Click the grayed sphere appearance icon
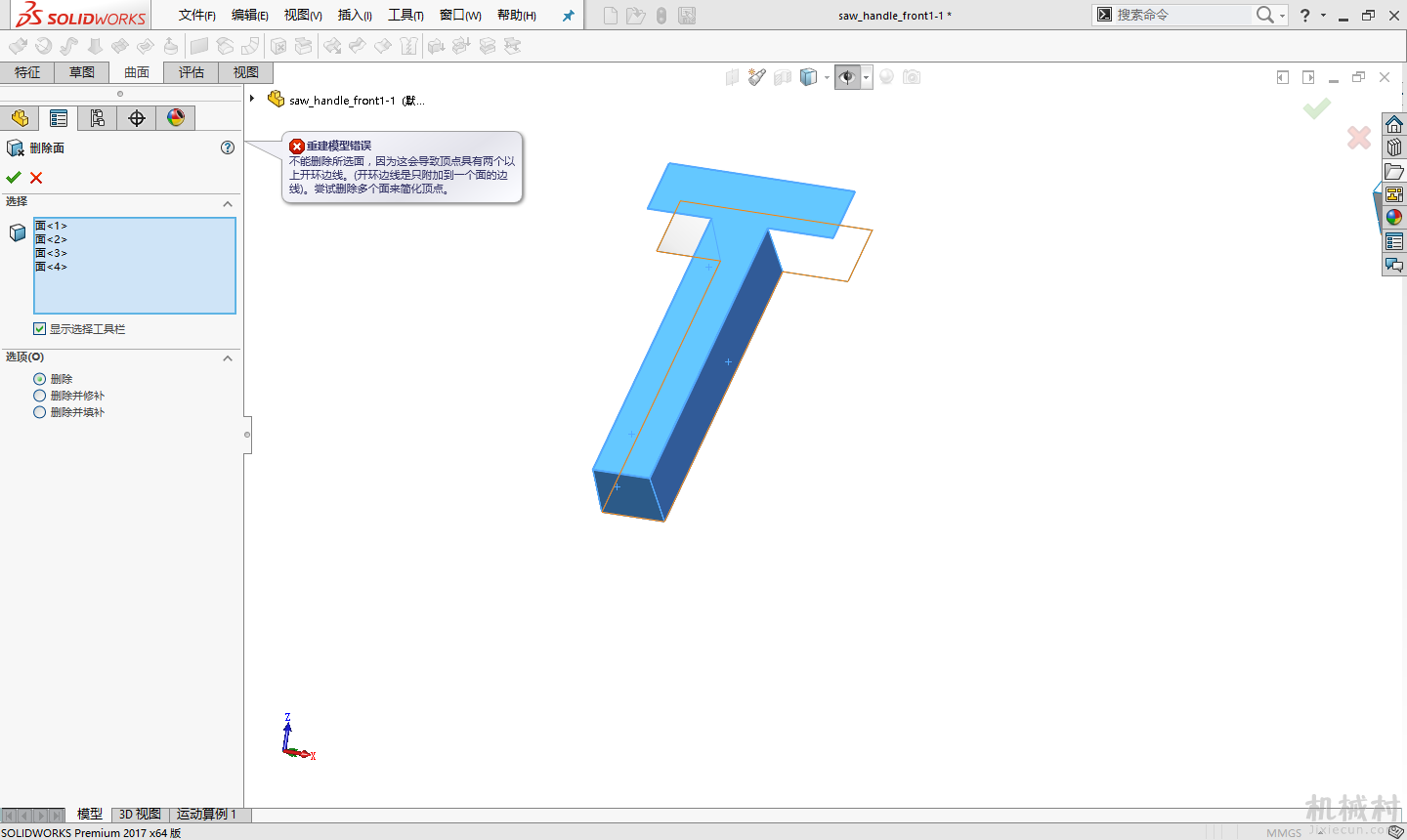This screenshot has height=840, width=1407. click(886, 77)
